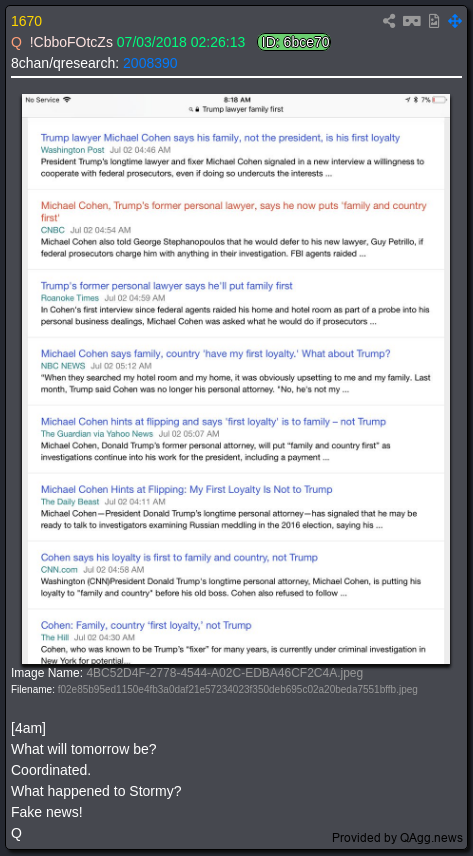Click The Hill source name
The width and height of the screenshot is (473, 856).
point(55,637)
